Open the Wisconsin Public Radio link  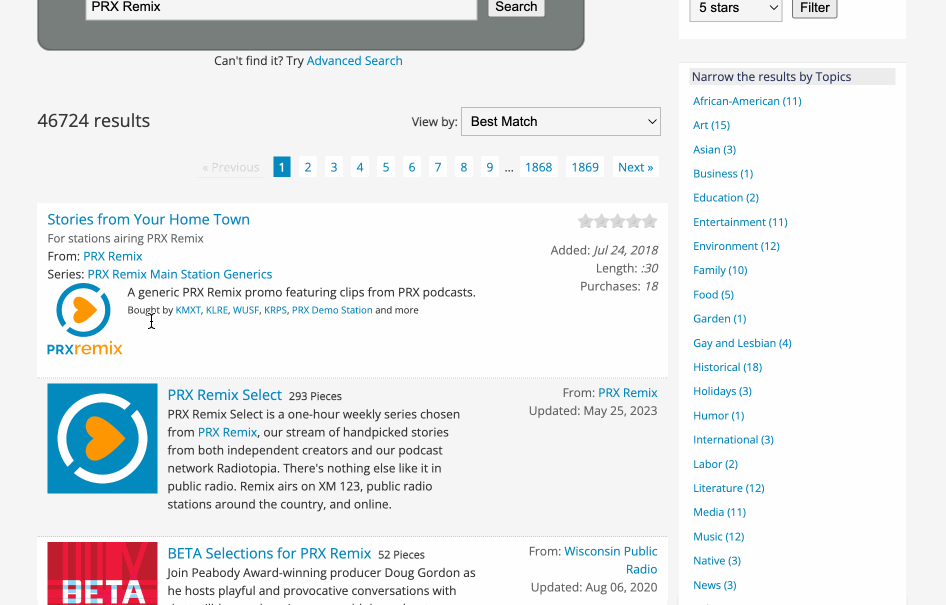[611, 560]
